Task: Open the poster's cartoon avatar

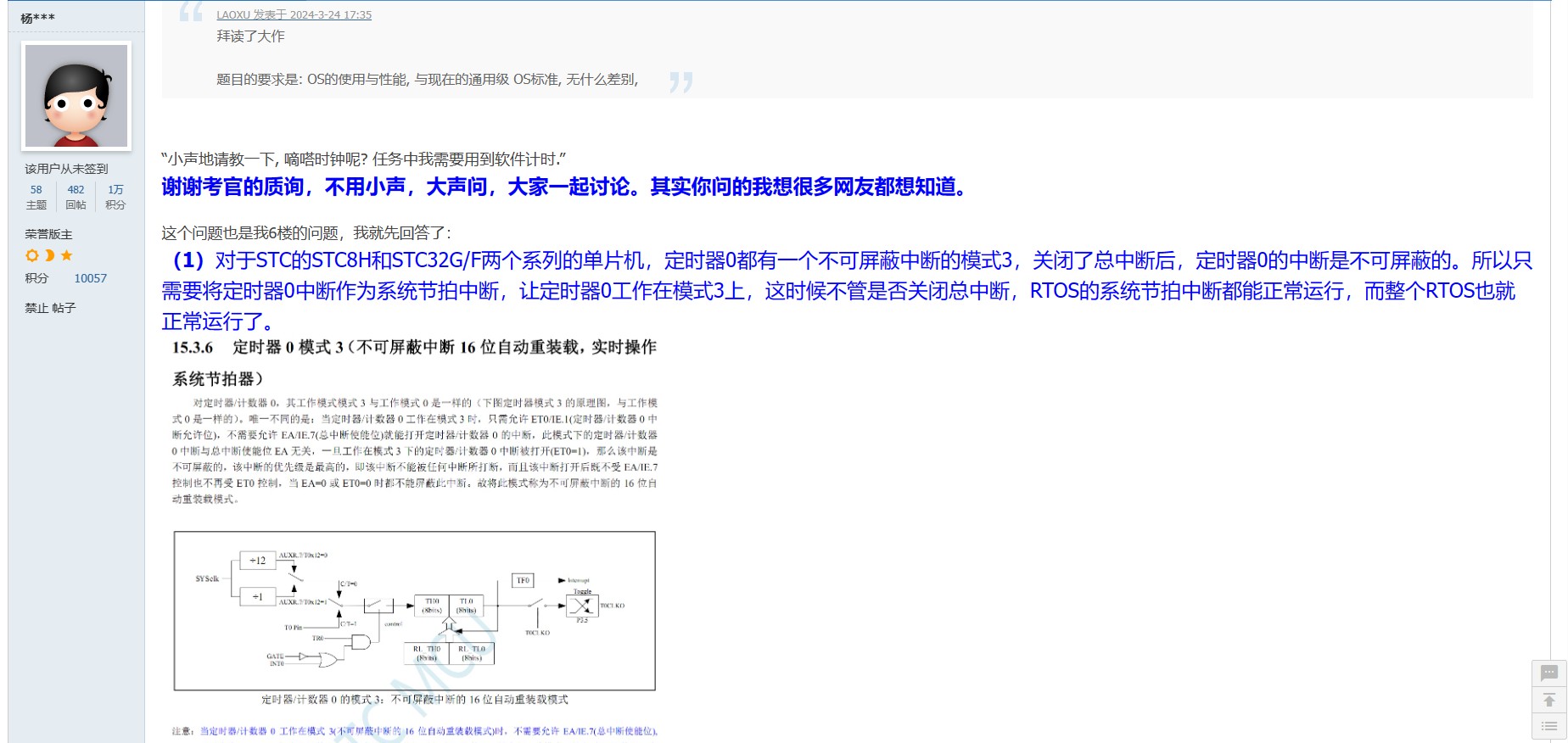Action: (76, 96)
